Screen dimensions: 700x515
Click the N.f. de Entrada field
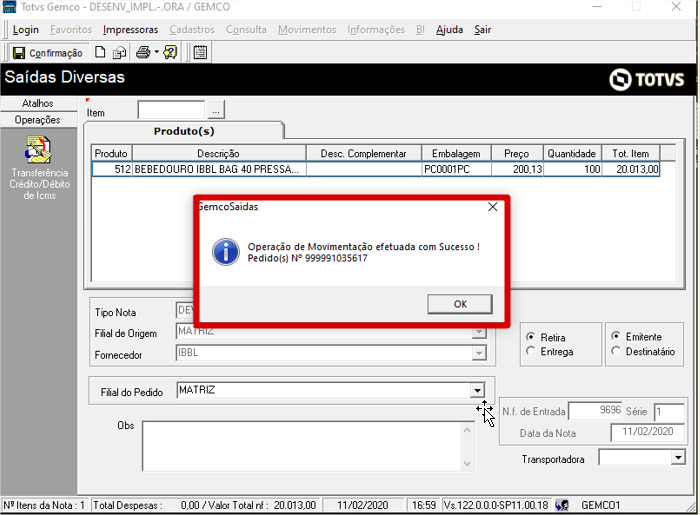coord(595,411)
